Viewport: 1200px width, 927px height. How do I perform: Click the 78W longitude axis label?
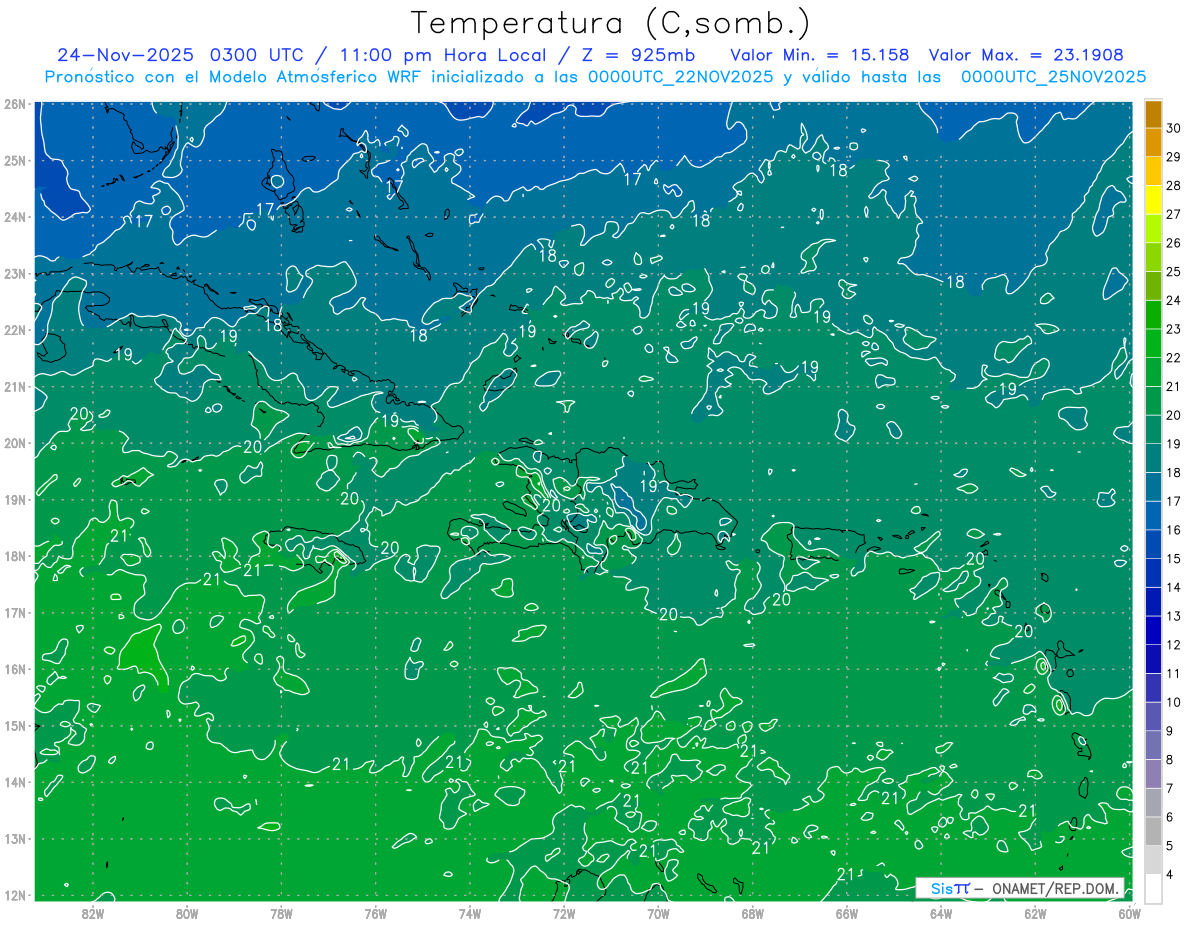(x=281, y=913)
